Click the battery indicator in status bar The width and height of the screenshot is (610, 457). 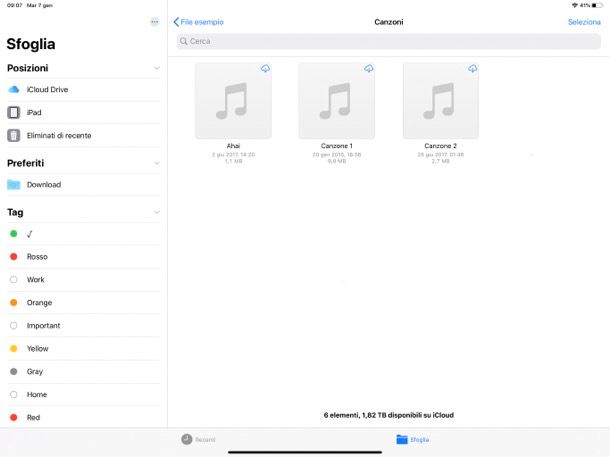coord(597,5)
